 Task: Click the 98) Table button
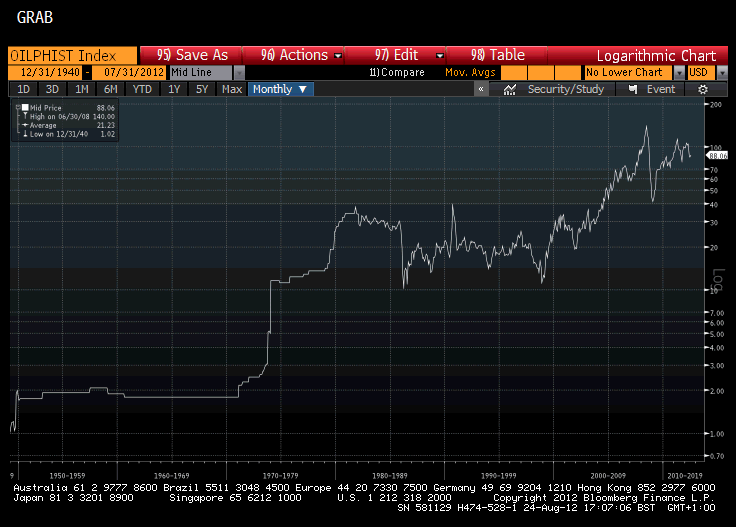[x=498, y=55]
